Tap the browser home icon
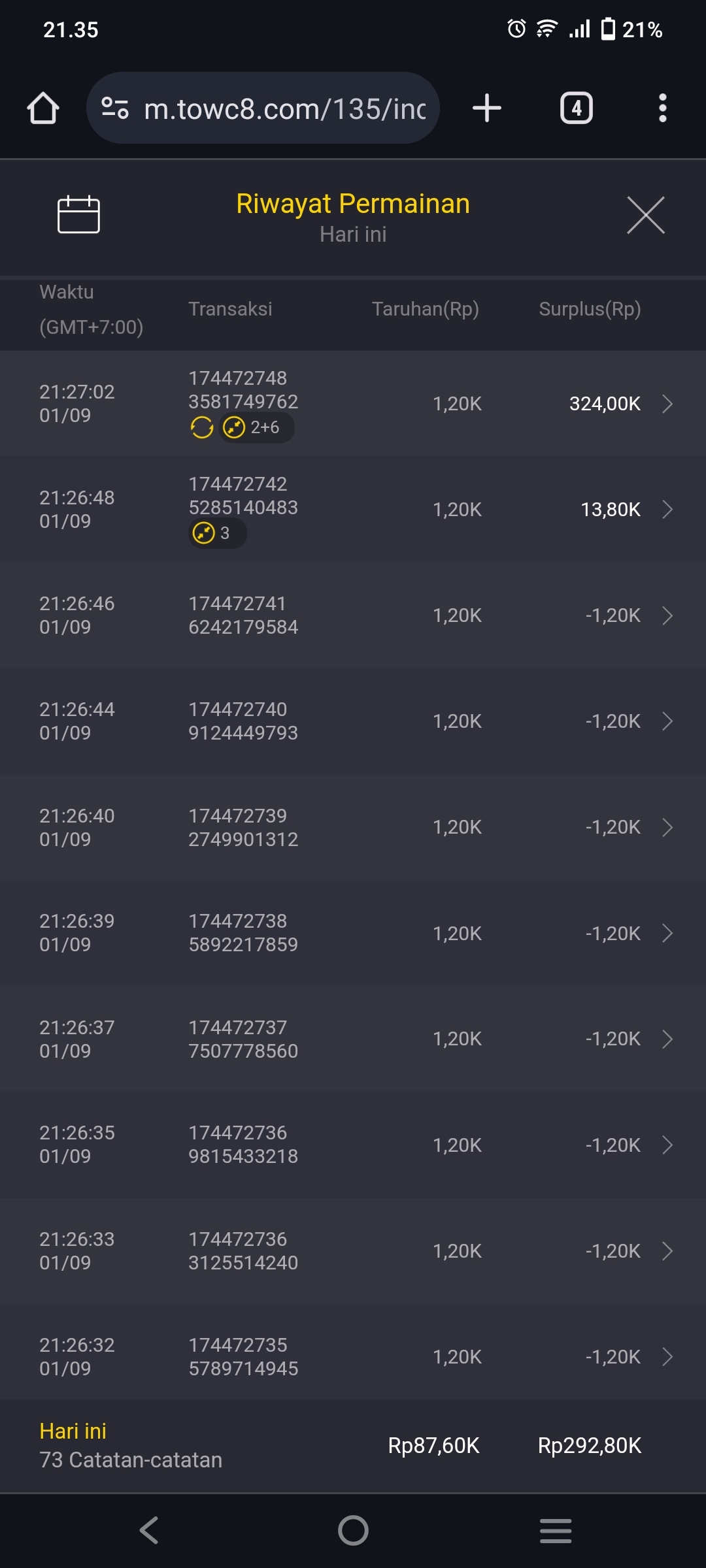This screenshot has width=706, height=1568. click(43, 108)
